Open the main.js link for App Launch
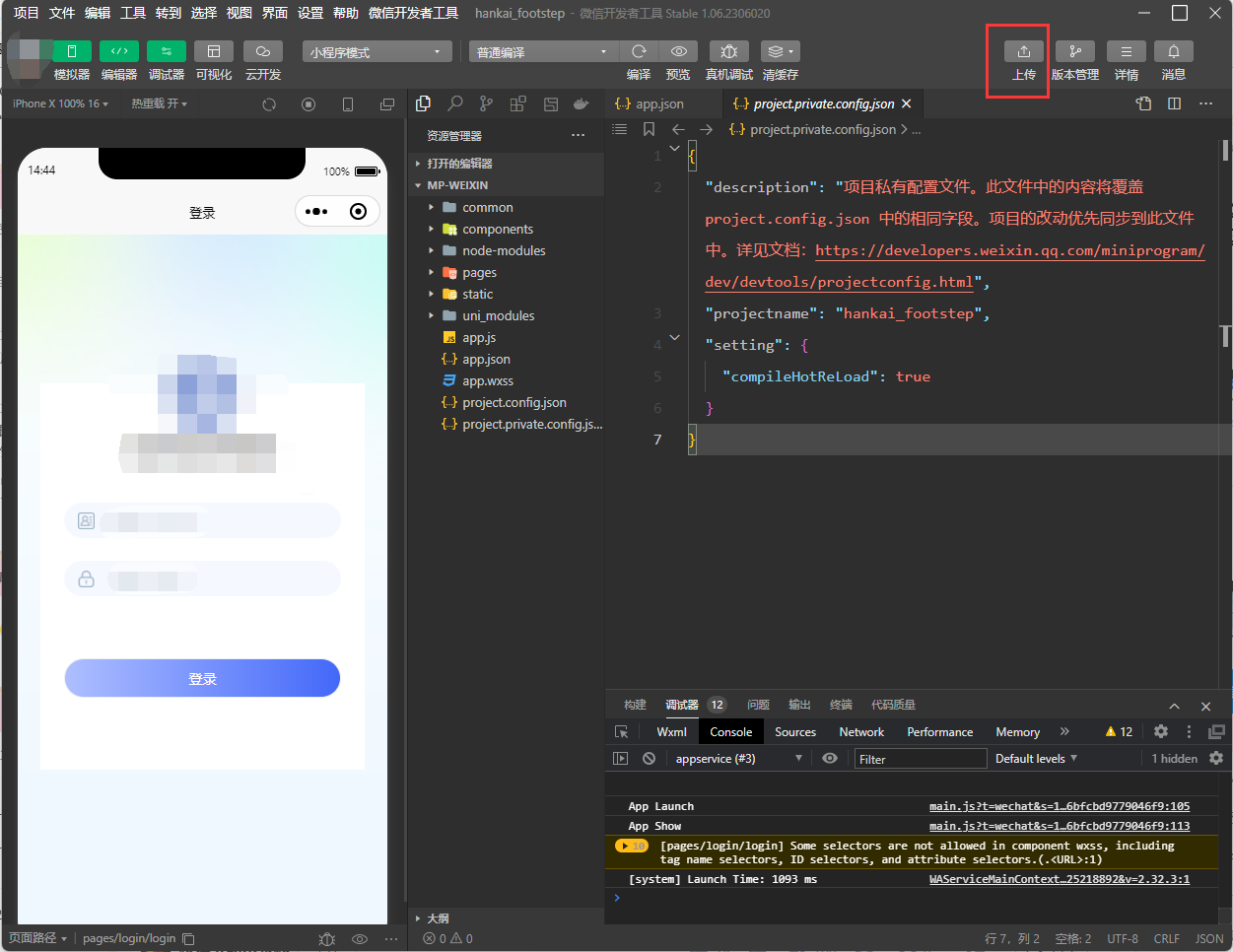The width and height of the screenshot is (1233, 952). point(1060,806)
